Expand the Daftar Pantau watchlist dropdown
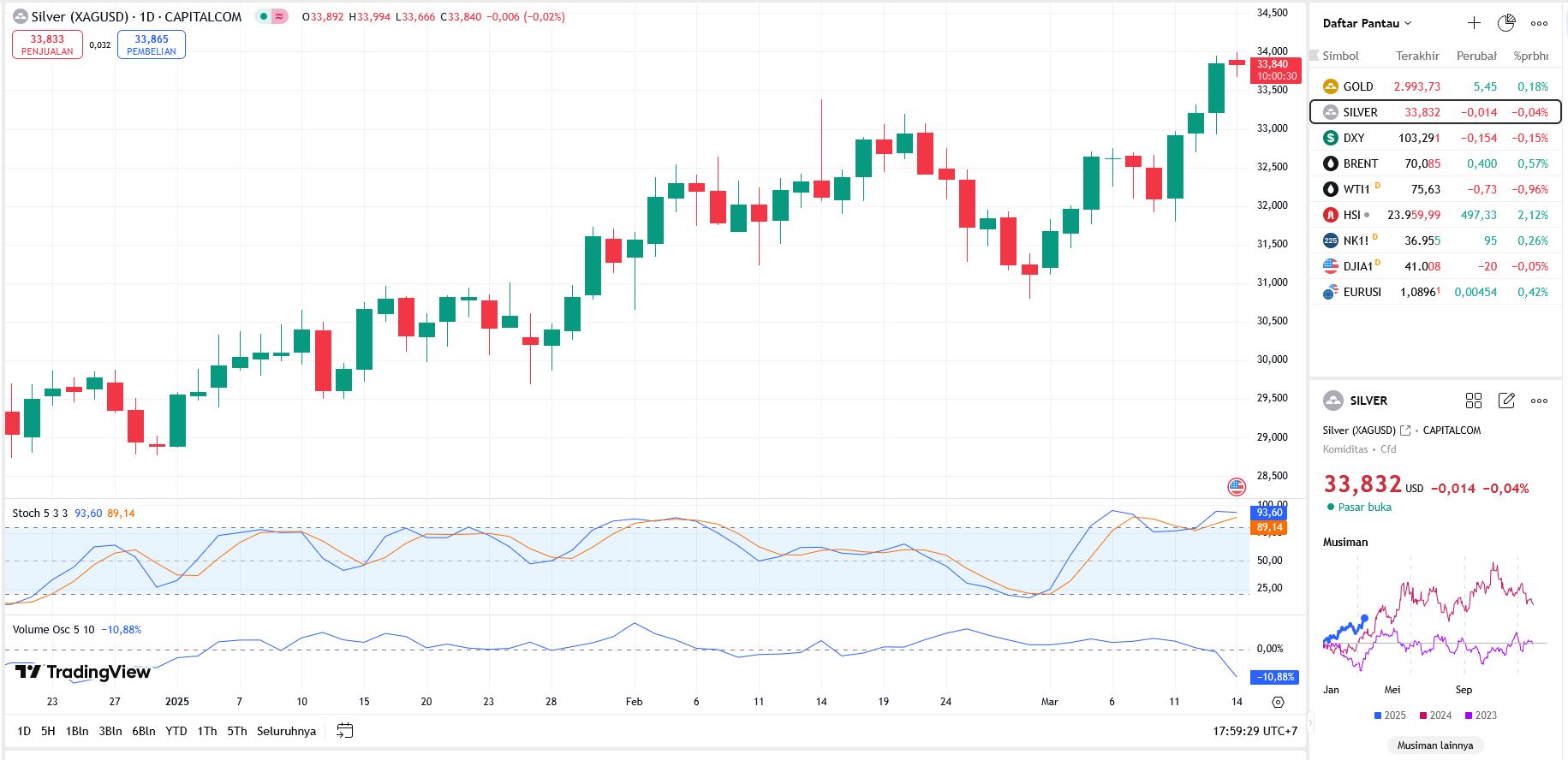The width and height of the screenshot is (1568, 760). 1367,23
